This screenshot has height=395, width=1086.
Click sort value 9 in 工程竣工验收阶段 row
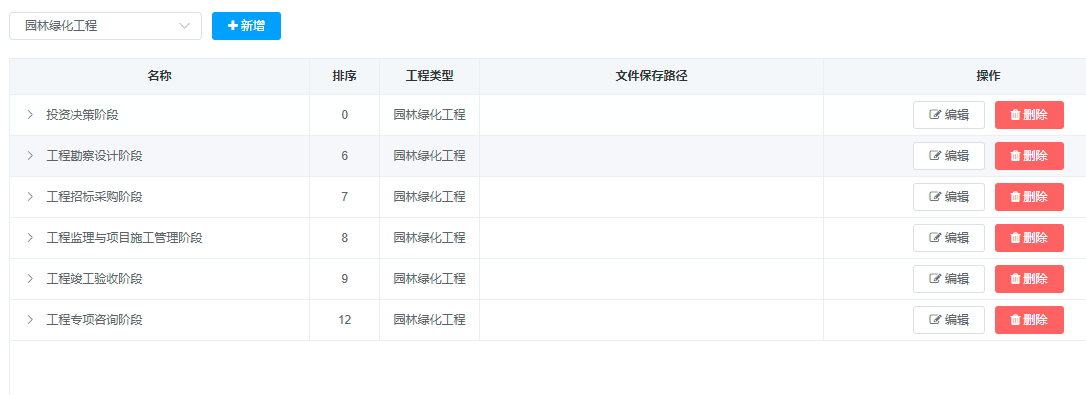tap(345, 279)
